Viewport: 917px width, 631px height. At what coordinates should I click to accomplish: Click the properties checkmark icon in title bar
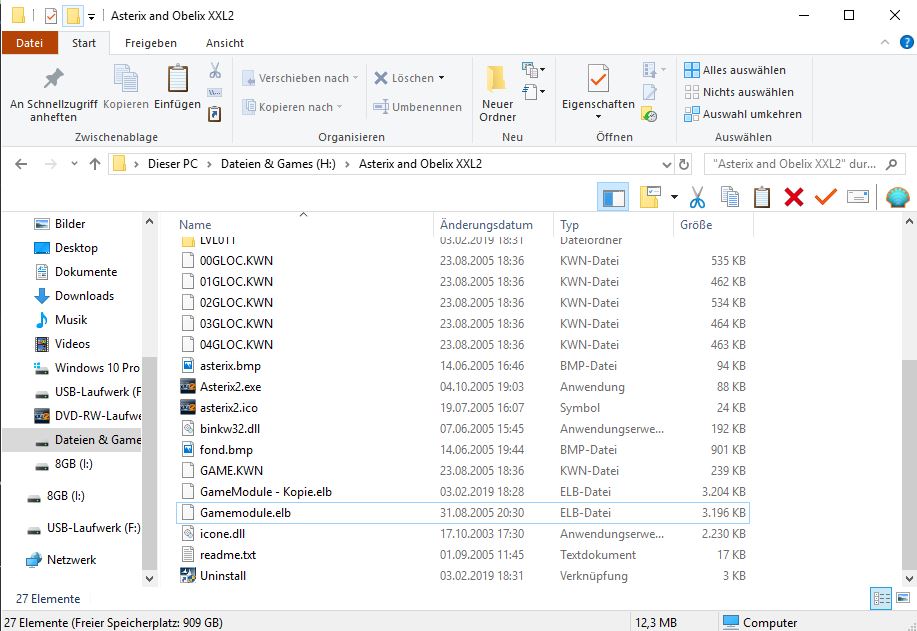(x=51, y=16)
